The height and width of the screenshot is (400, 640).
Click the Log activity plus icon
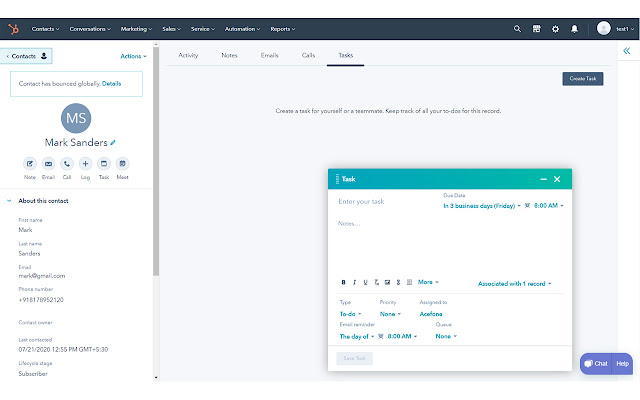(x=85, y=164)
